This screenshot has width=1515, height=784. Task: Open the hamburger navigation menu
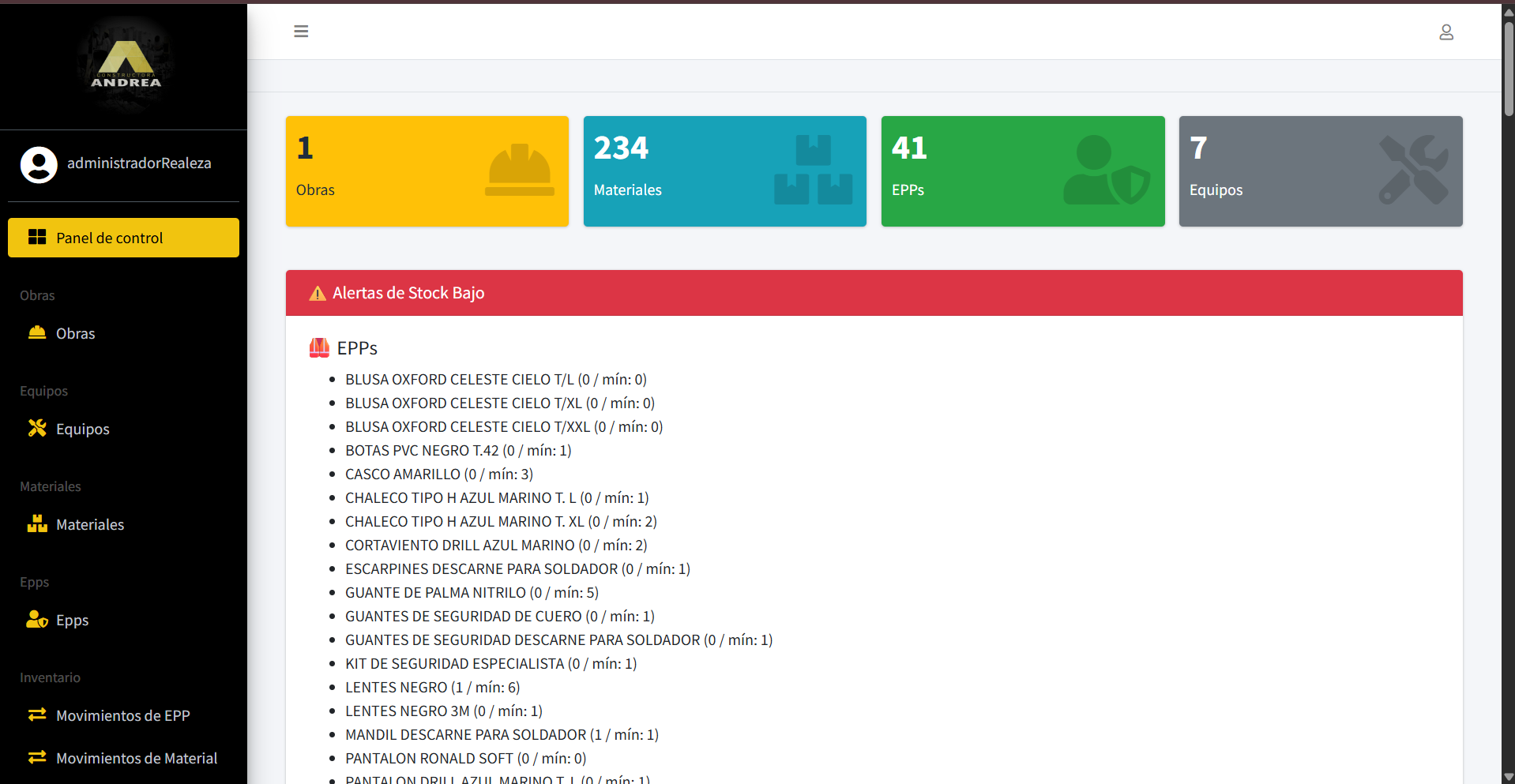point(301,31)
